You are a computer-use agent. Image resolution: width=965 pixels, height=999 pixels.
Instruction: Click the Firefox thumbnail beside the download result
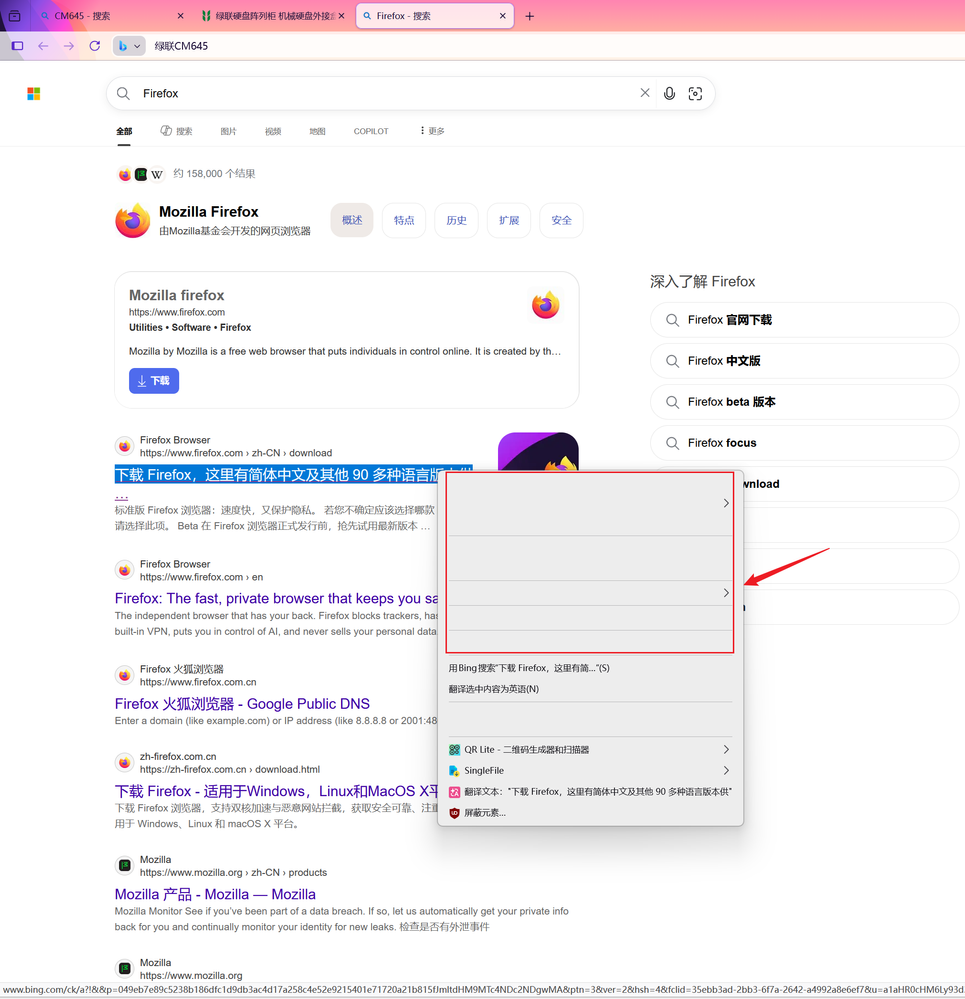(538, 452)
